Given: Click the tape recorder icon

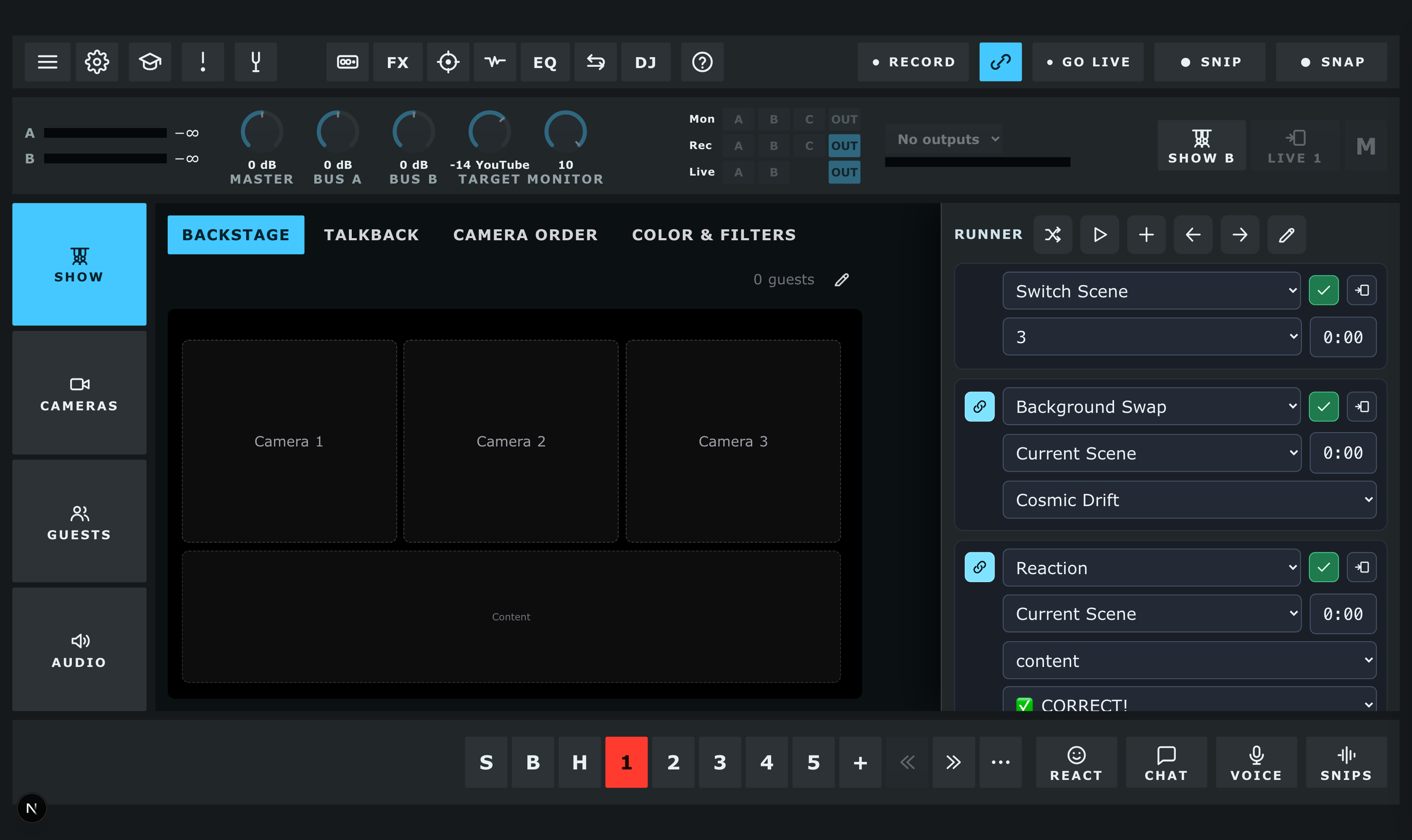Looking at the screenshot, I should pyautogui.click(x=348, y=62).
